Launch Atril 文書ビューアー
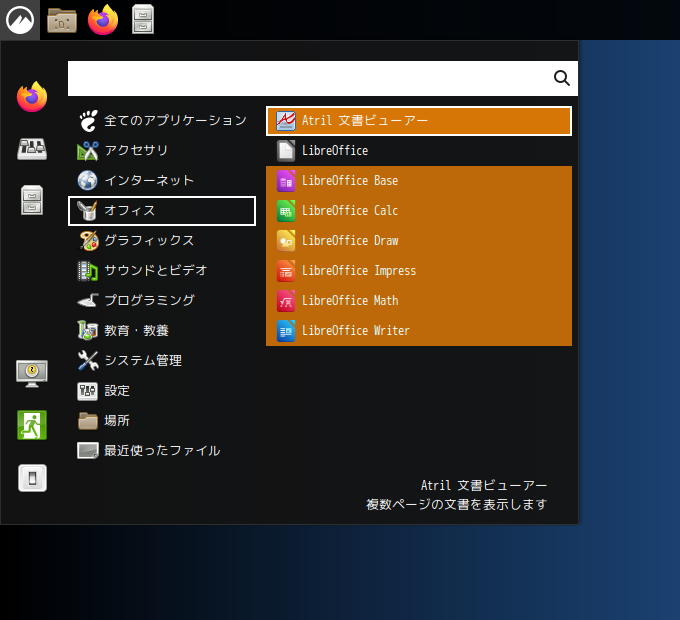The width and height of the screenshot is (680, 620). 419,121
